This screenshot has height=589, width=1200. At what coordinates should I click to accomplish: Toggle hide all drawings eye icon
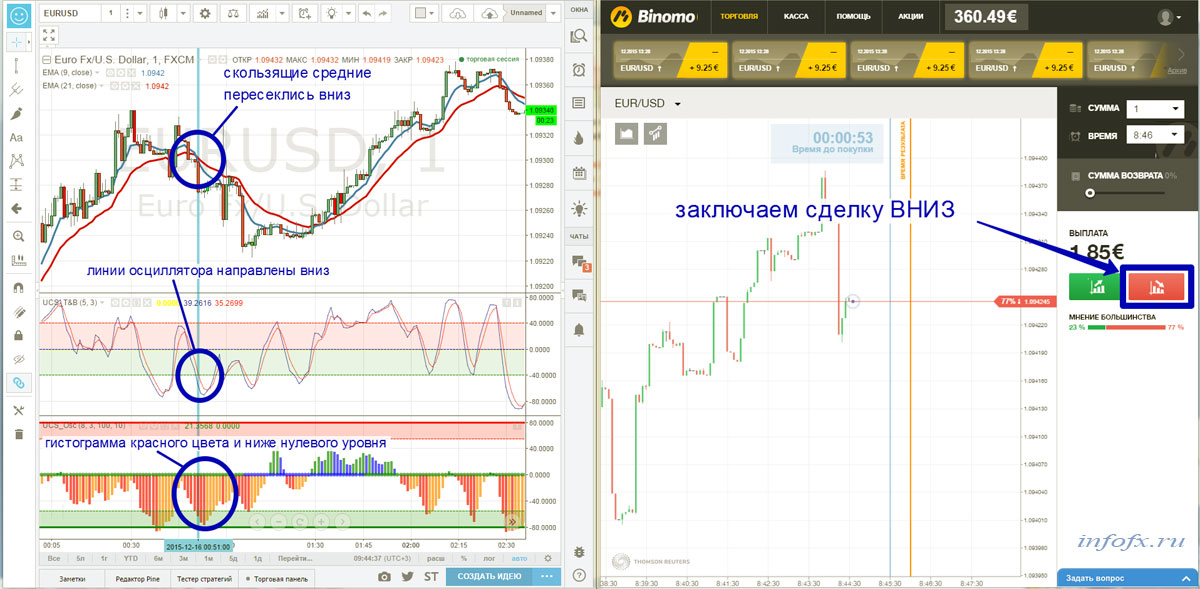tap(17, 359)
